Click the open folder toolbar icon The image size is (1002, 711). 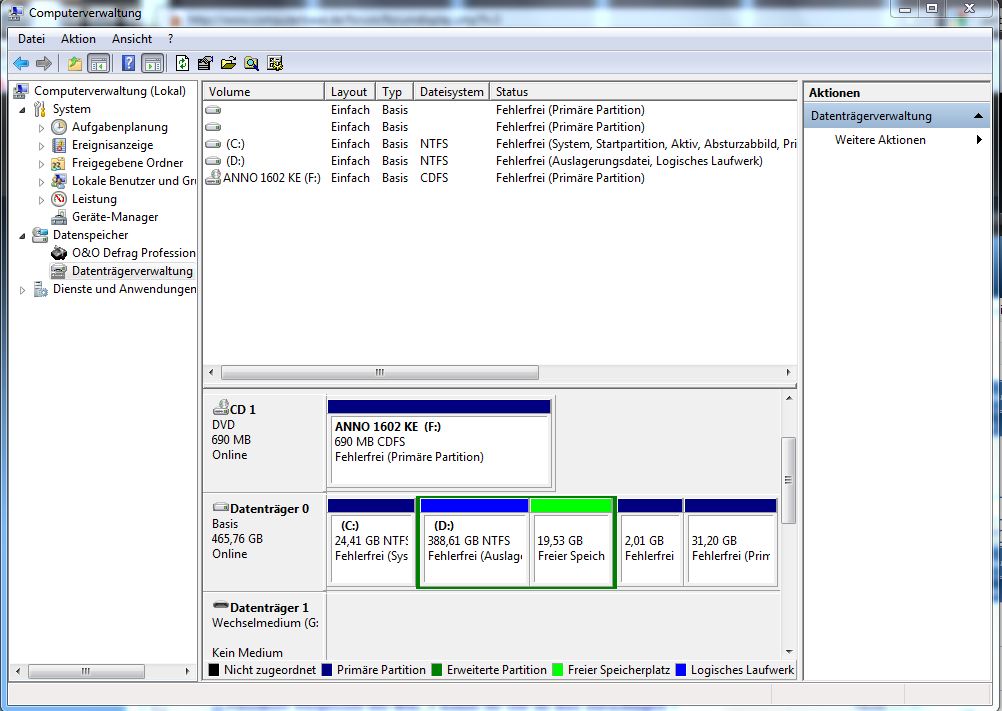[228, 63]
